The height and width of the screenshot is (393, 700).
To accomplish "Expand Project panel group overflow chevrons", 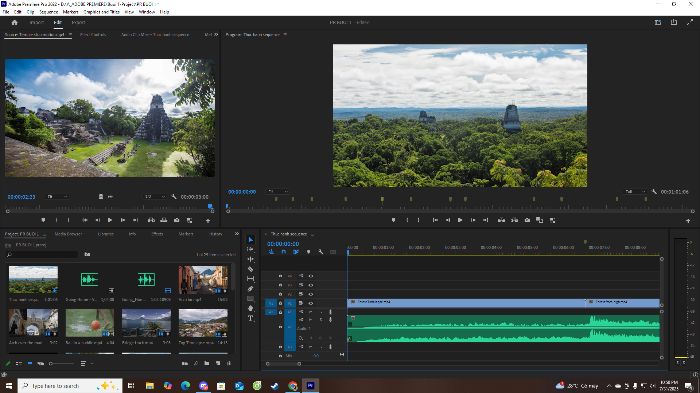I will tap(237, 234).
